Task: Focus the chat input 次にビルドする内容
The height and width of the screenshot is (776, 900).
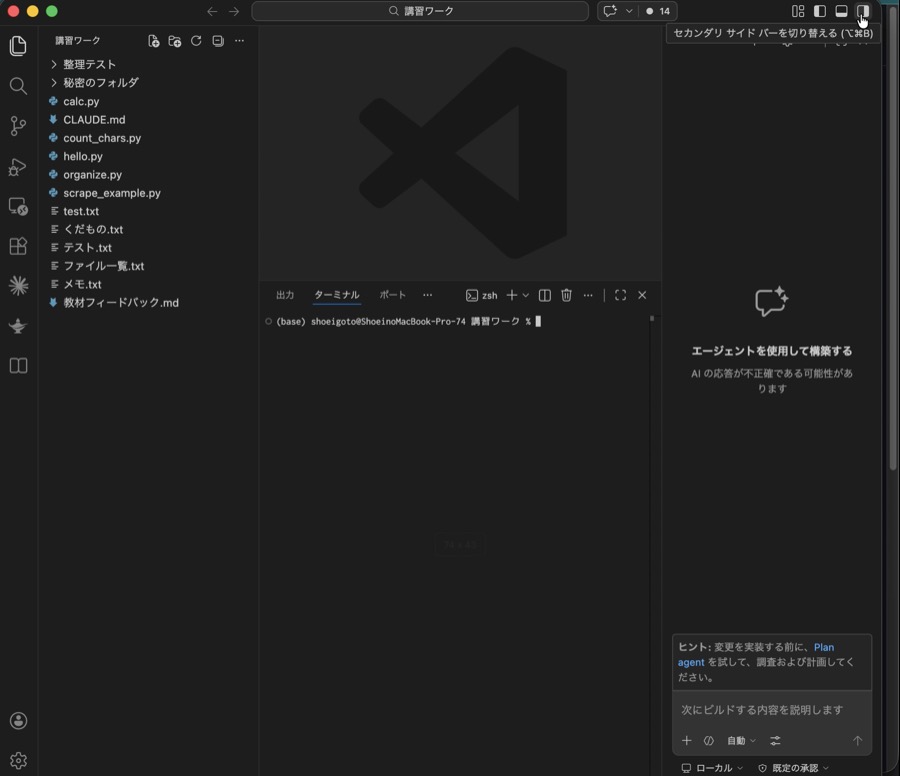Action: point(772,710)
